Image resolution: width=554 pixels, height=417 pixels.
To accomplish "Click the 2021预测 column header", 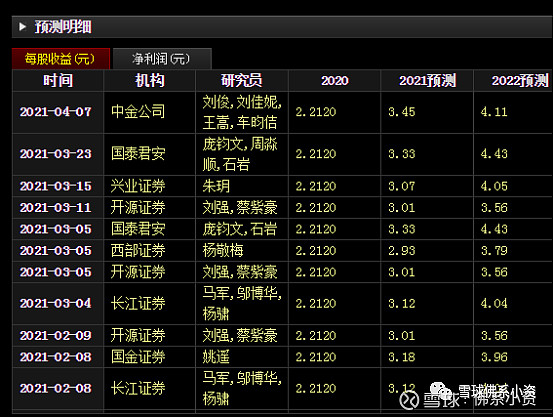I will (x=427, y=81).
